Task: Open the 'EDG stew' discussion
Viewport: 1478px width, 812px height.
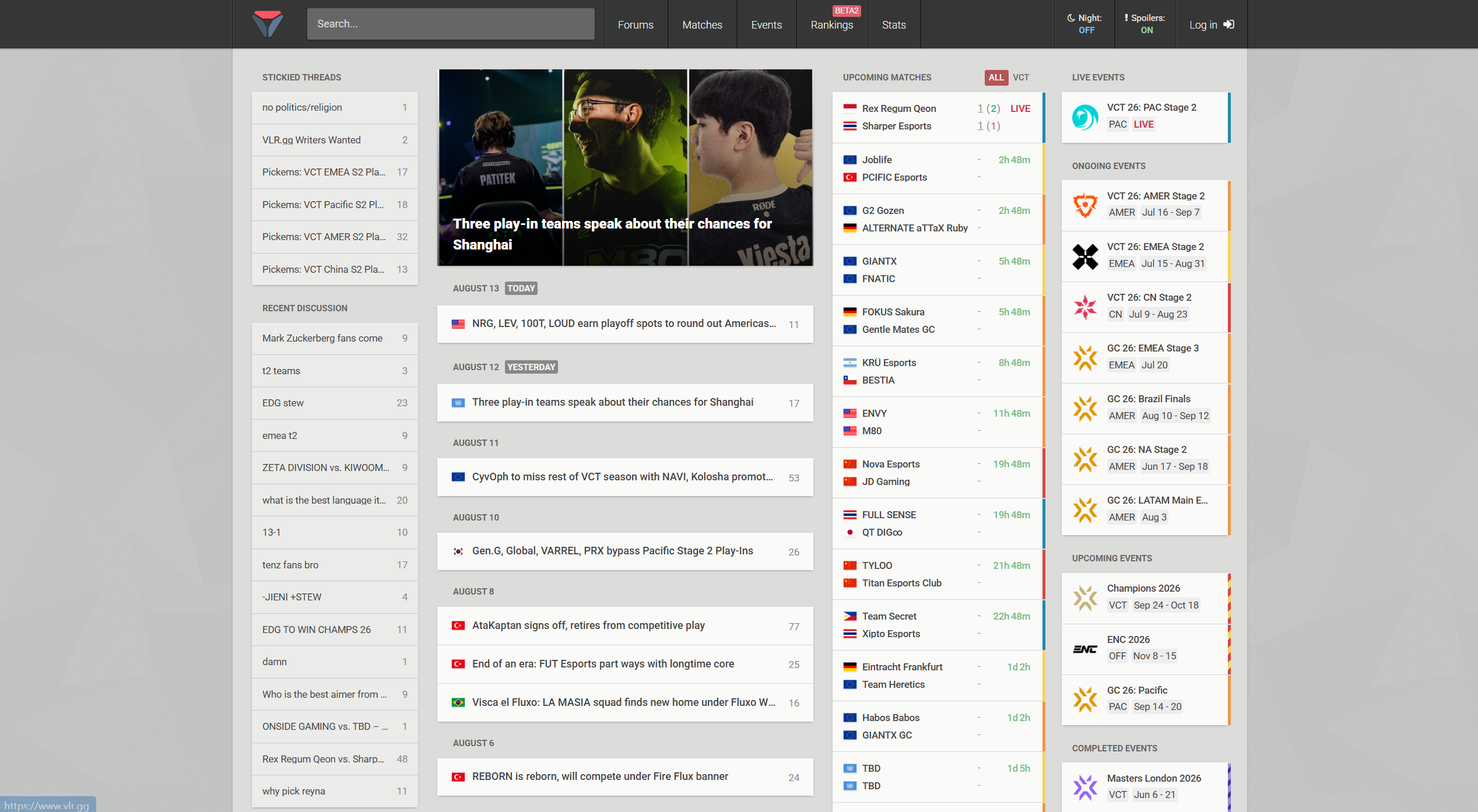Action: (x=335, y=403)
